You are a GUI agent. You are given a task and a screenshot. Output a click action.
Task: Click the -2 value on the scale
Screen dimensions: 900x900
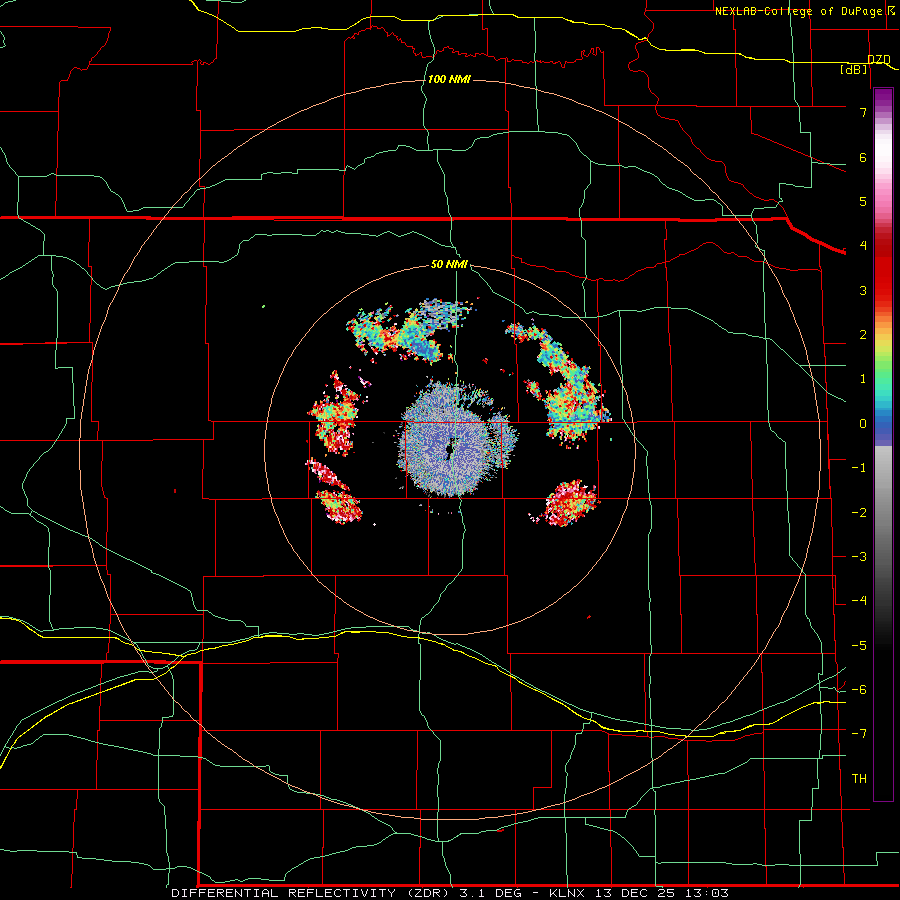click(x=859, y=513)
